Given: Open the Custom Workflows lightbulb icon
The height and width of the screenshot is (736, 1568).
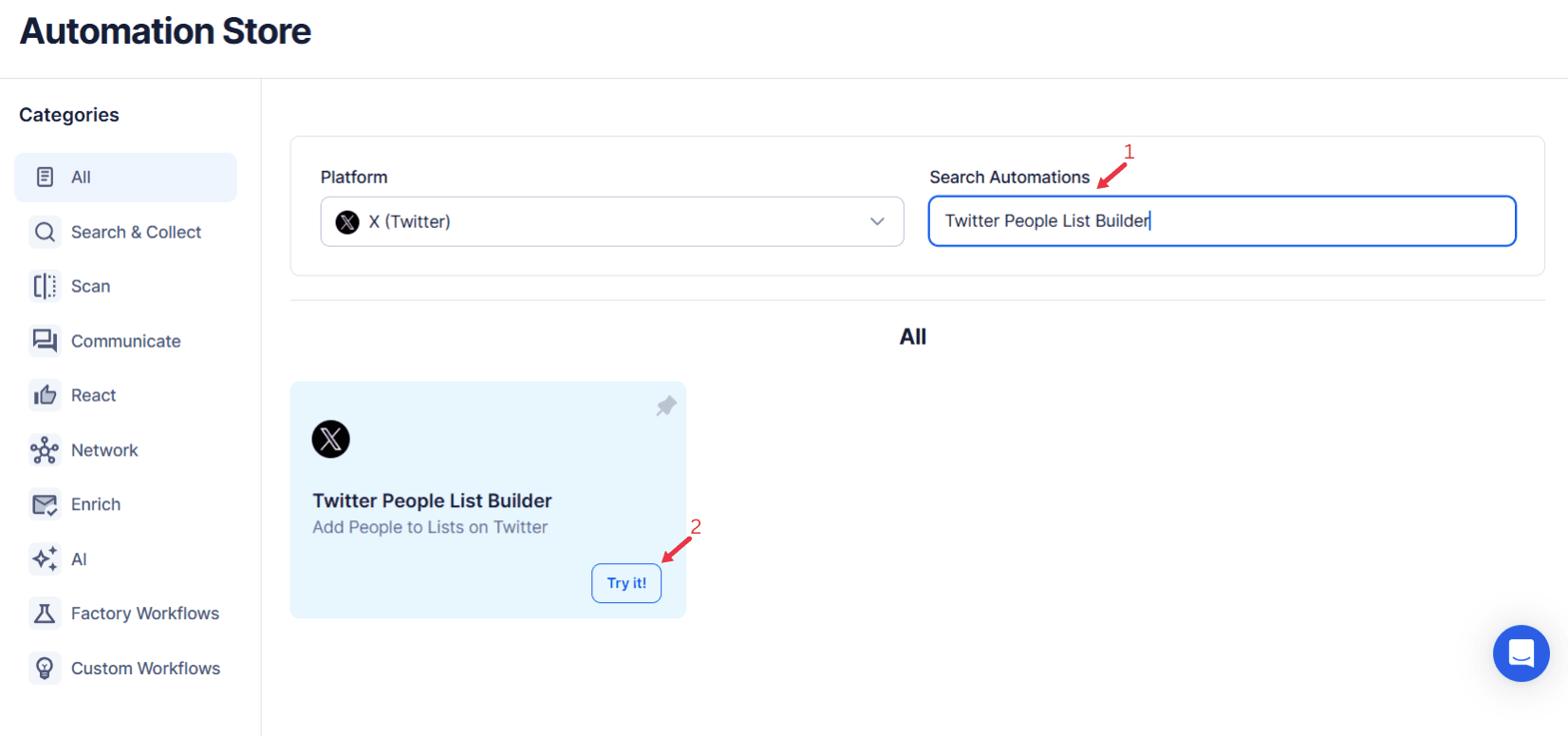Looking at the screenshot, I should (45, 668).
